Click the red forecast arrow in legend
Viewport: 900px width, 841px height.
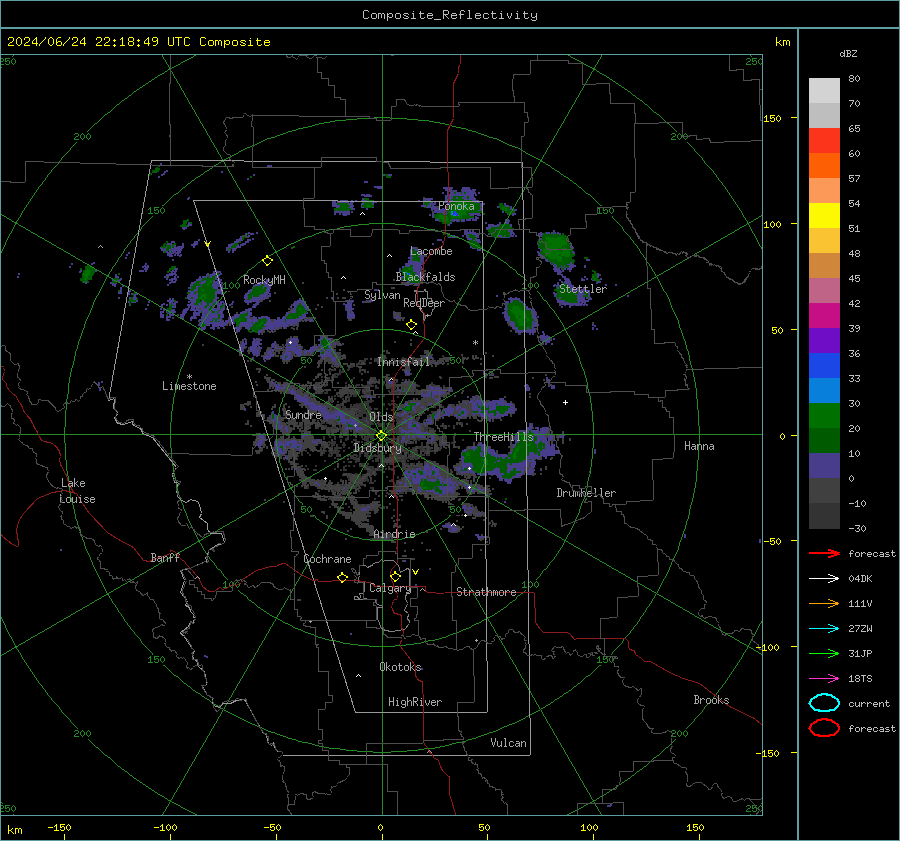(824, 553)
